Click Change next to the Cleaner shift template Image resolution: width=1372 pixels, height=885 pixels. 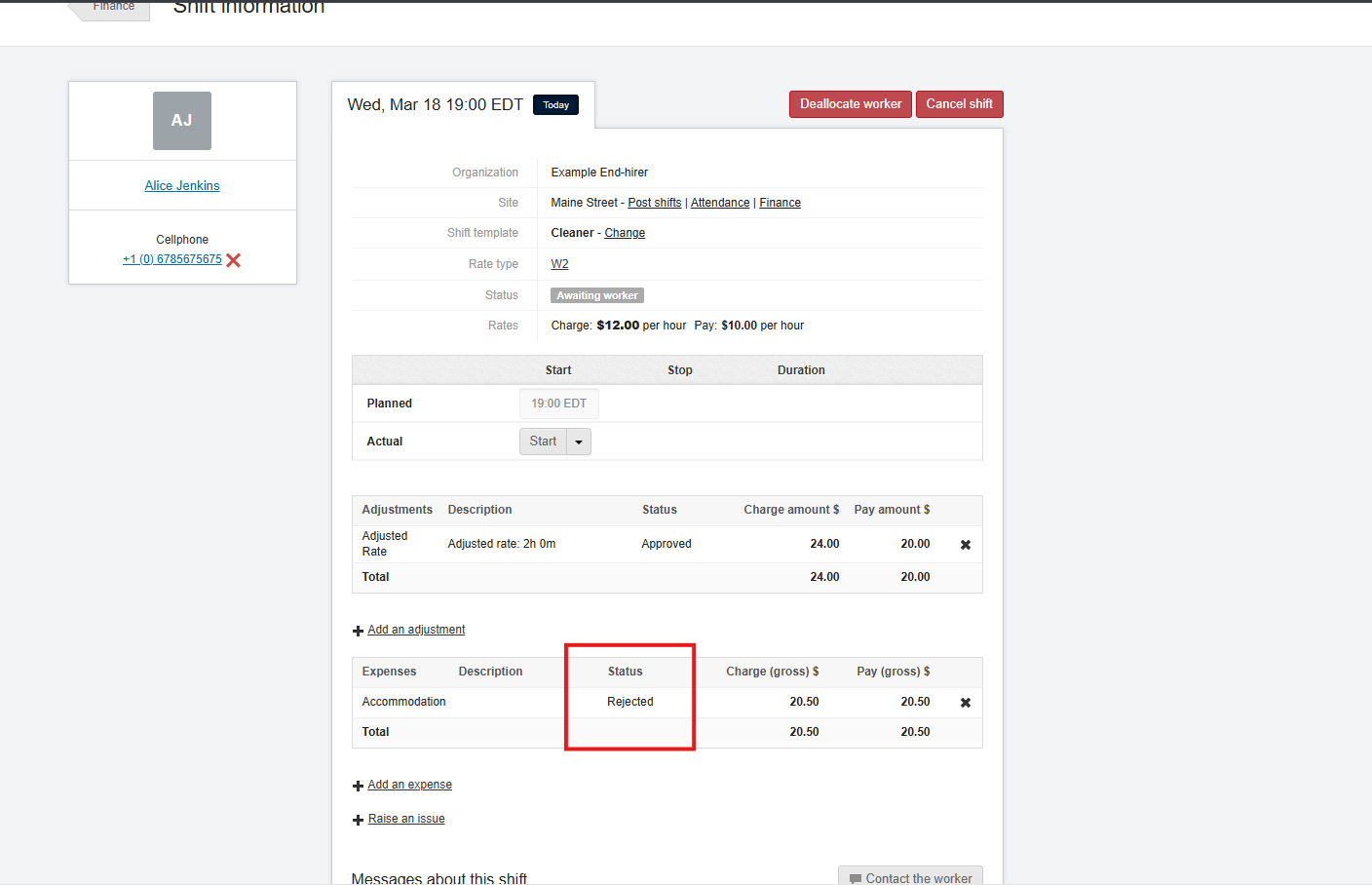click(625, 232)
